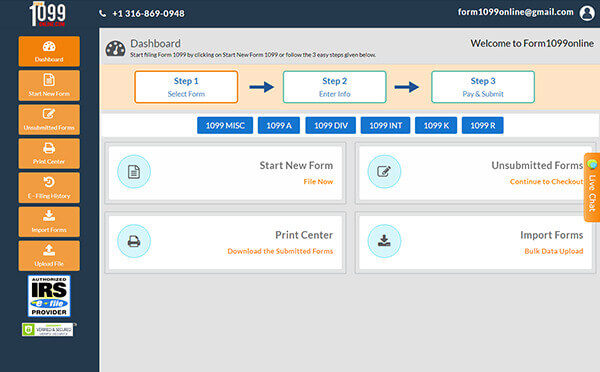The height and width of the screenshot is (372, 600).
Task: Click the form1099online@gmail.com account email
Action: pyautogui.click(x=515, y=12)
